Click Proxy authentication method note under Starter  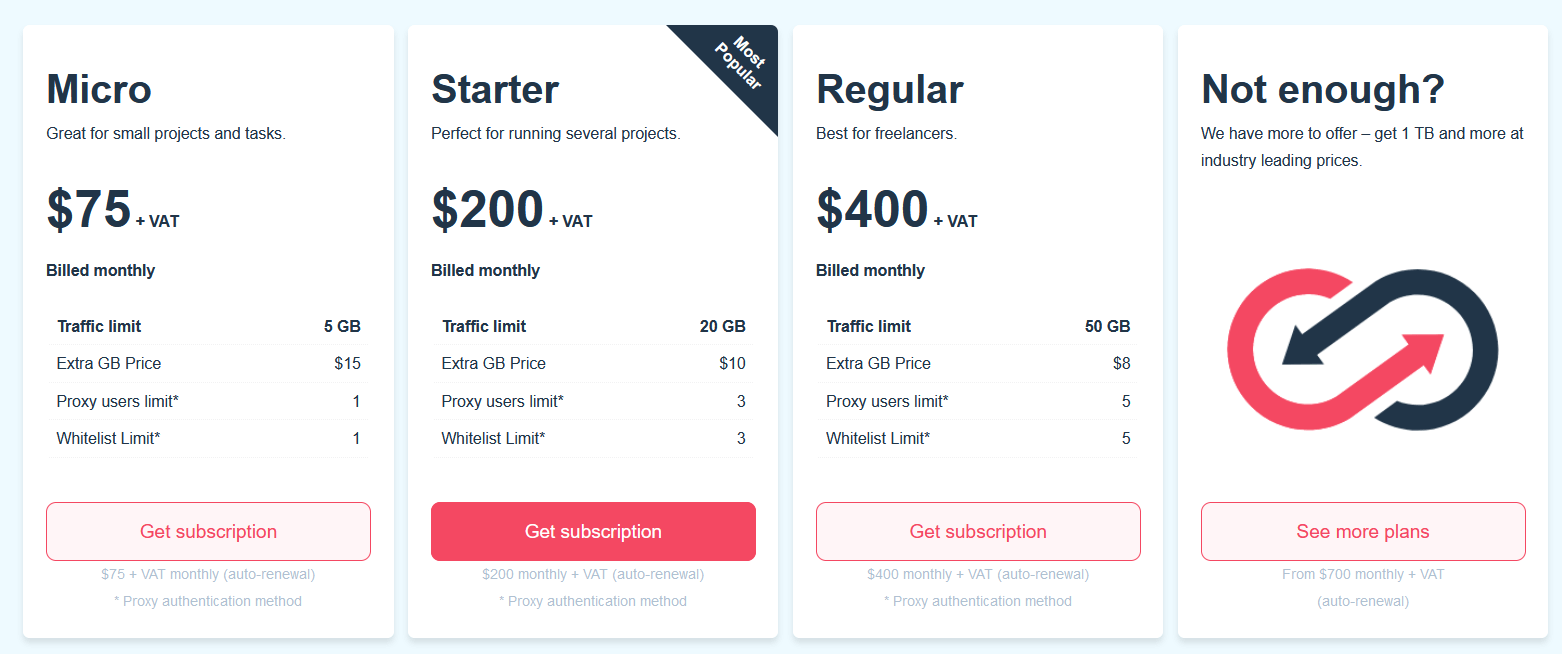coord(593,601)
